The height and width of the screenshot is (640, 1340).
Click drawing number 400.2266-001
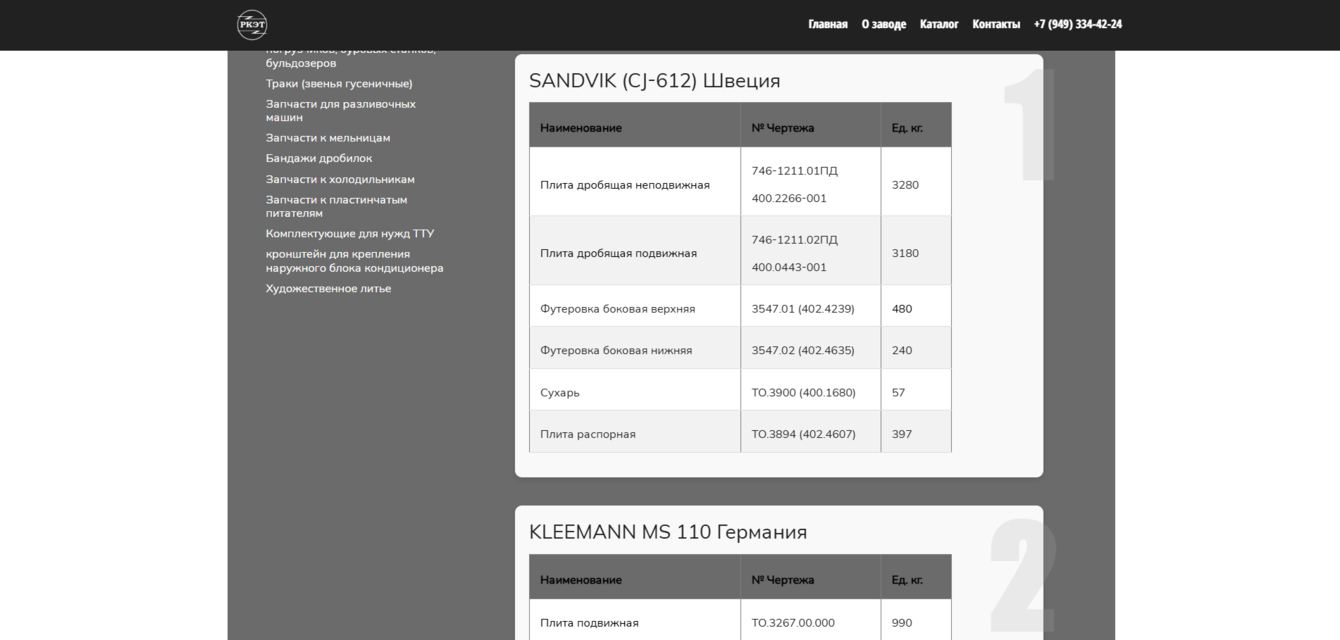tap(789, 199)
